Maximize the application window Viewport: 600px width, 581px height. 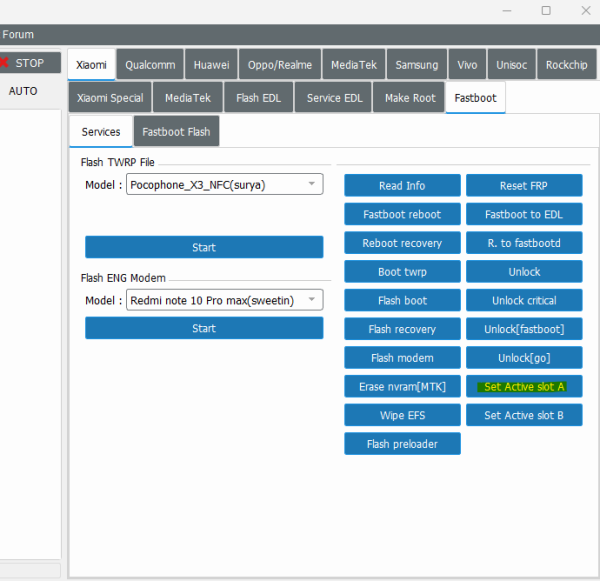pyautogui.click(x=546, y=11)
